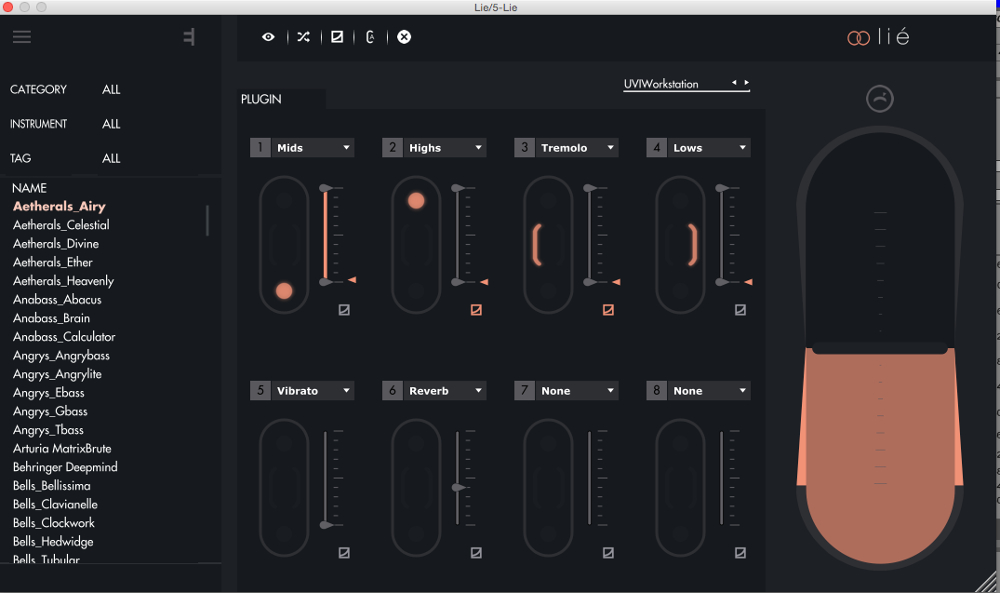
Task: Toggle the Vibrato slot edit checkbox icon
Action: tap(344, 553)
